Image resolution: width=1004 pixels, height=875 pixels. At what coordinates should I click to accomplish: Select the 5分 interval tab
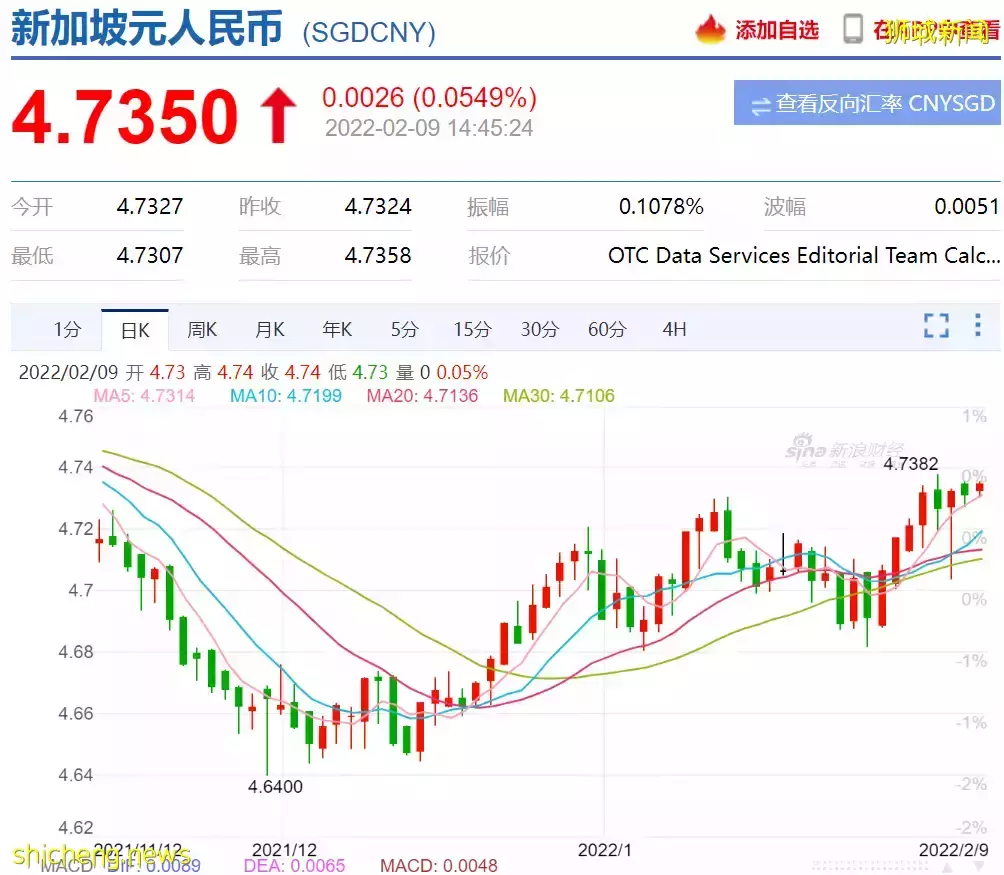(x=404, y=329)
